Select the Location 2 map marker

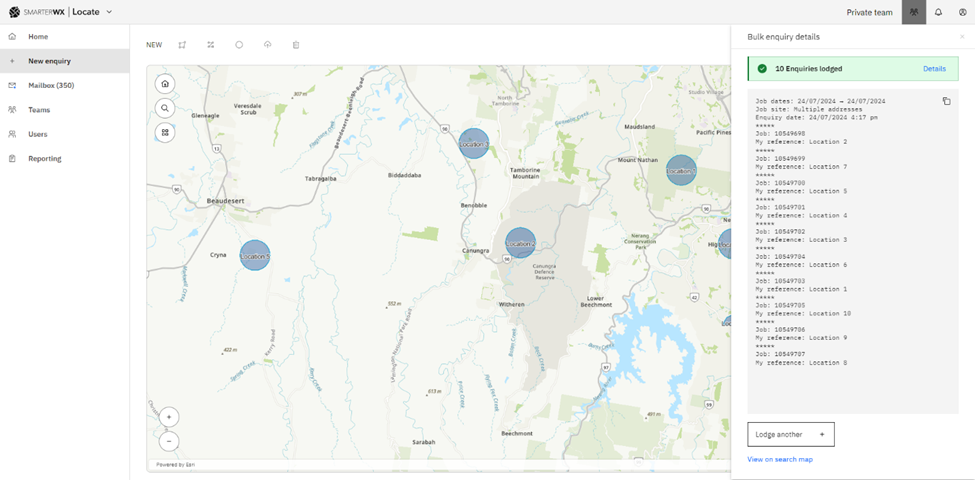(x=520, y=243)
